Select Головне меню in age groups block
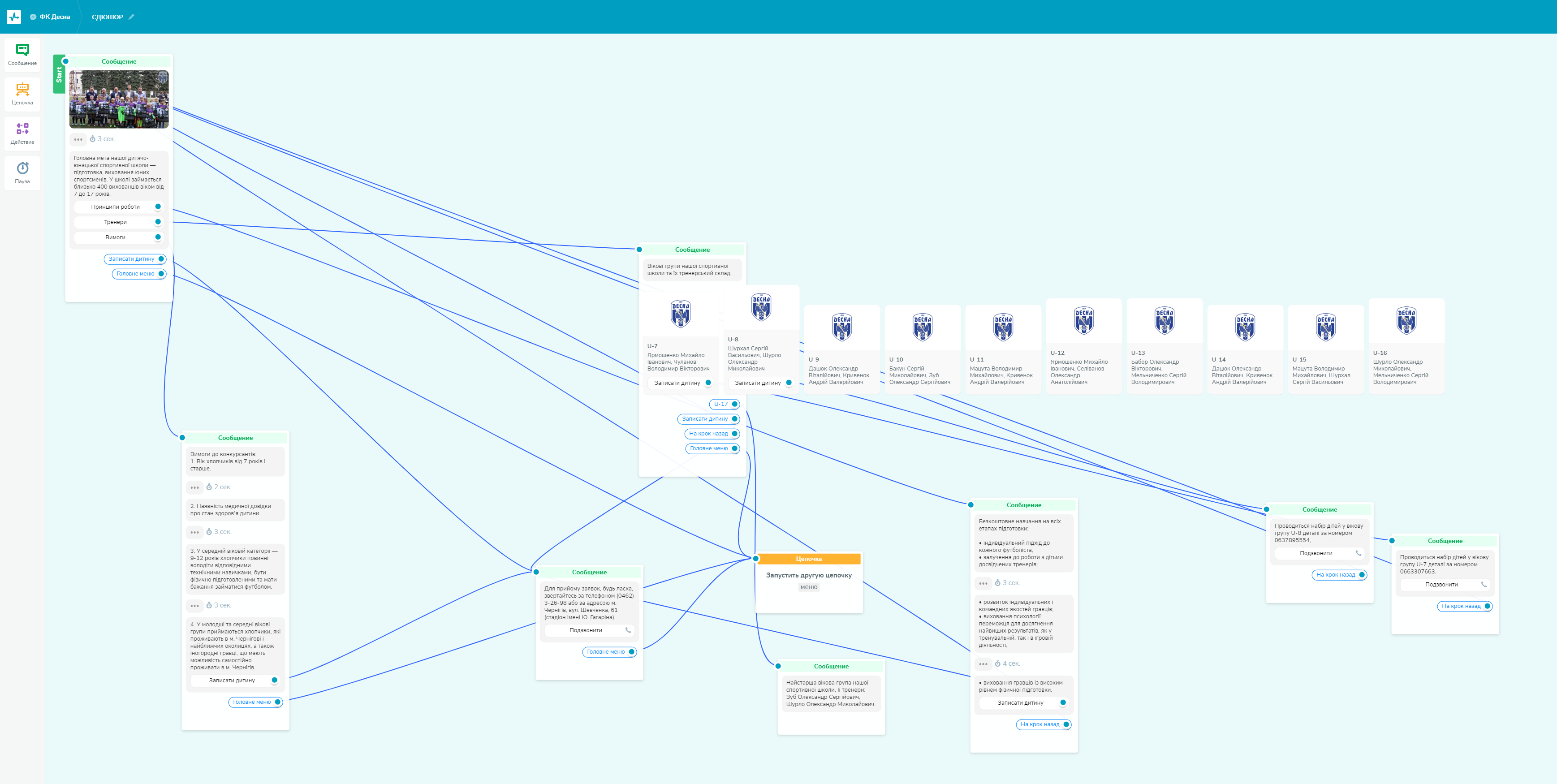The image size is (1557, 784). (712, 448)
